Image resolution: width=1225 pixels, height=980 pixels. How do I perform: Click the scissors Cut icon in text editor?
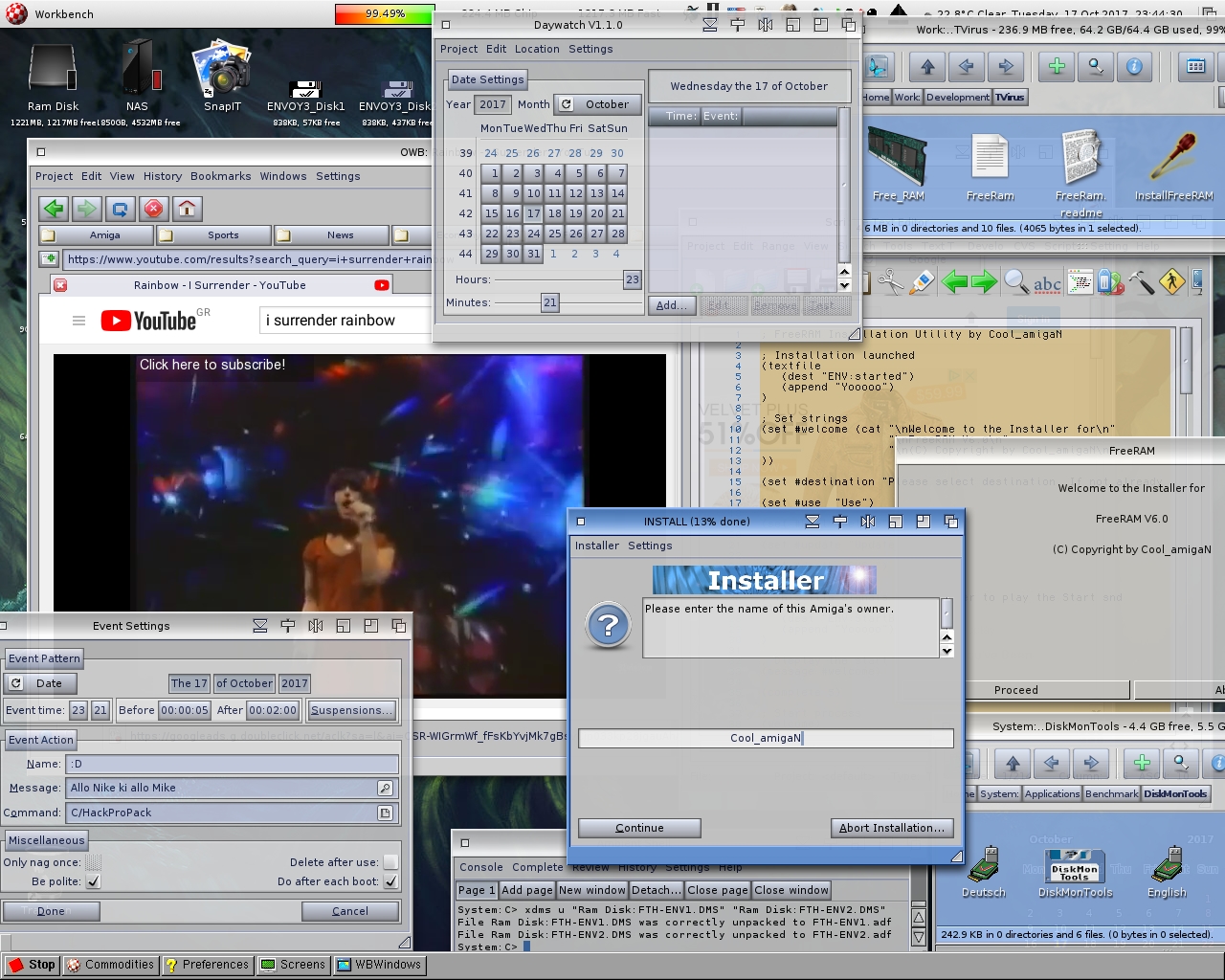tap(890, 282)
